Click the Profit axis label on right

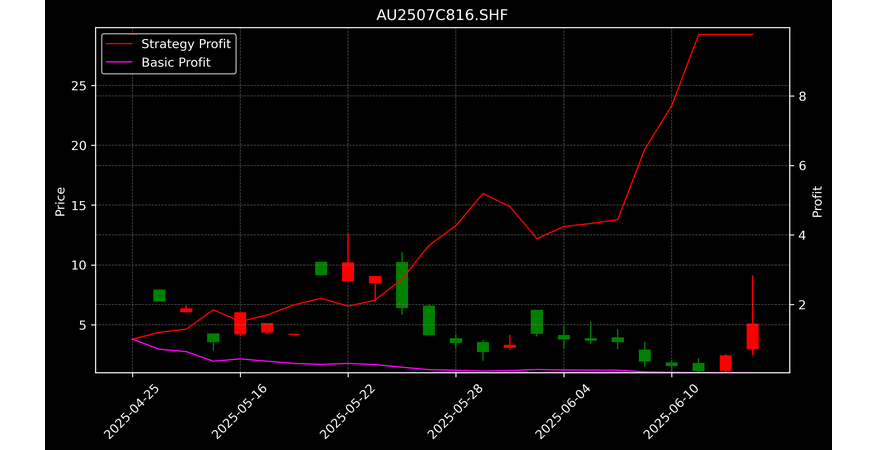(x=818, y=201)
